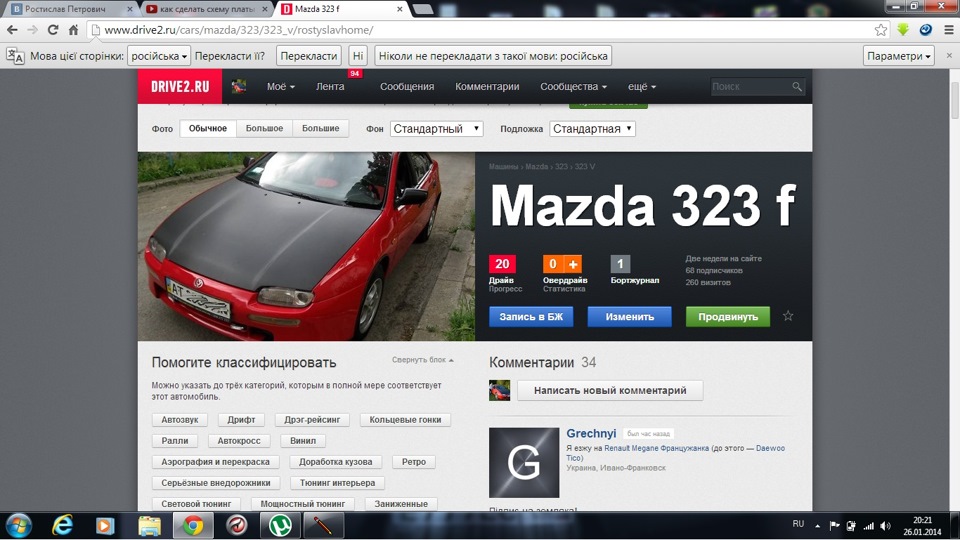960x540 pixels.
Task: Open the Комментарии navigation item
Action: 487,86
